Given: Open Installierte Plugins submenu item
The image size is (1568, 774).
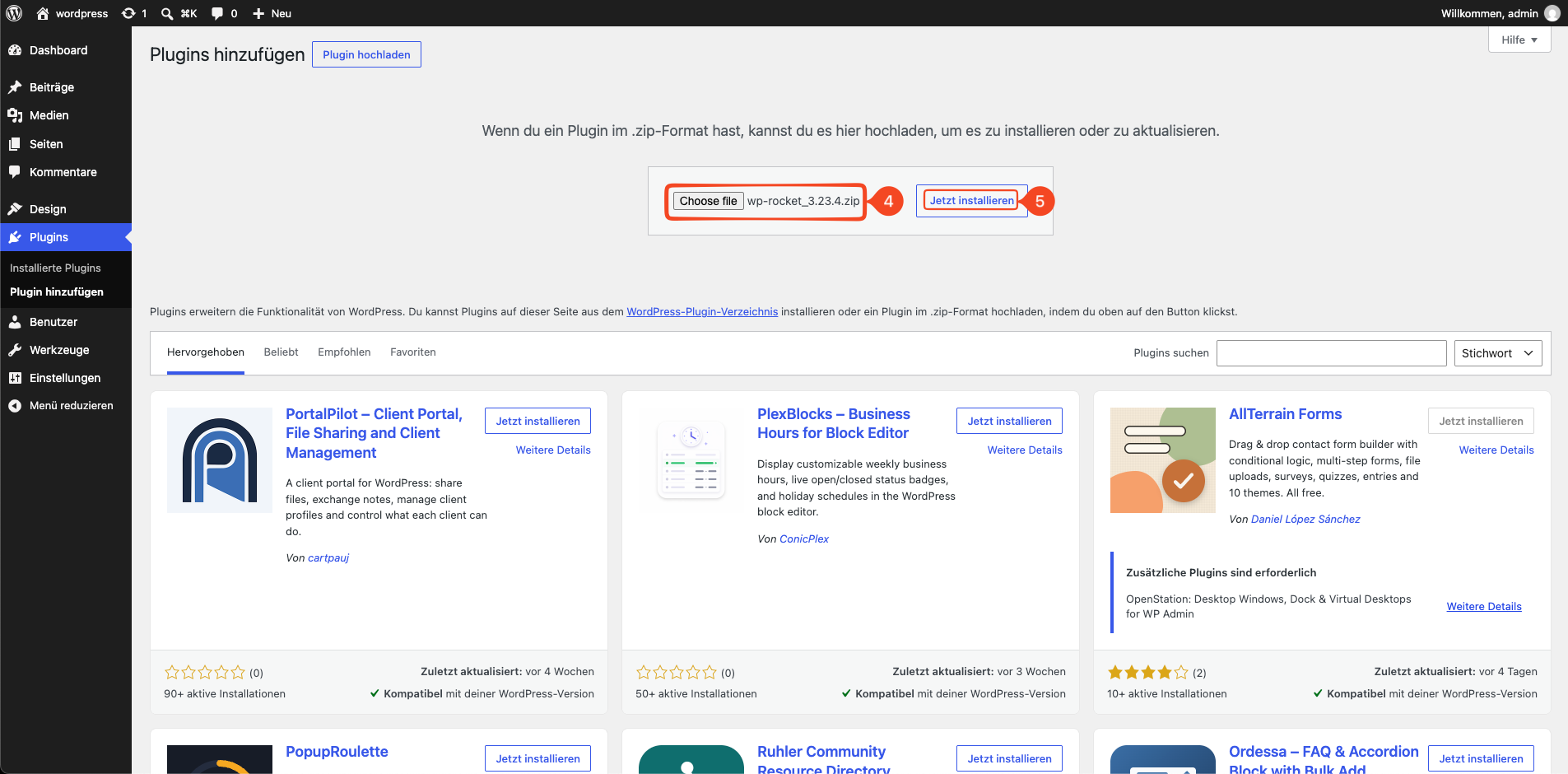Looking at the screenshot, I should pos(55,268).
